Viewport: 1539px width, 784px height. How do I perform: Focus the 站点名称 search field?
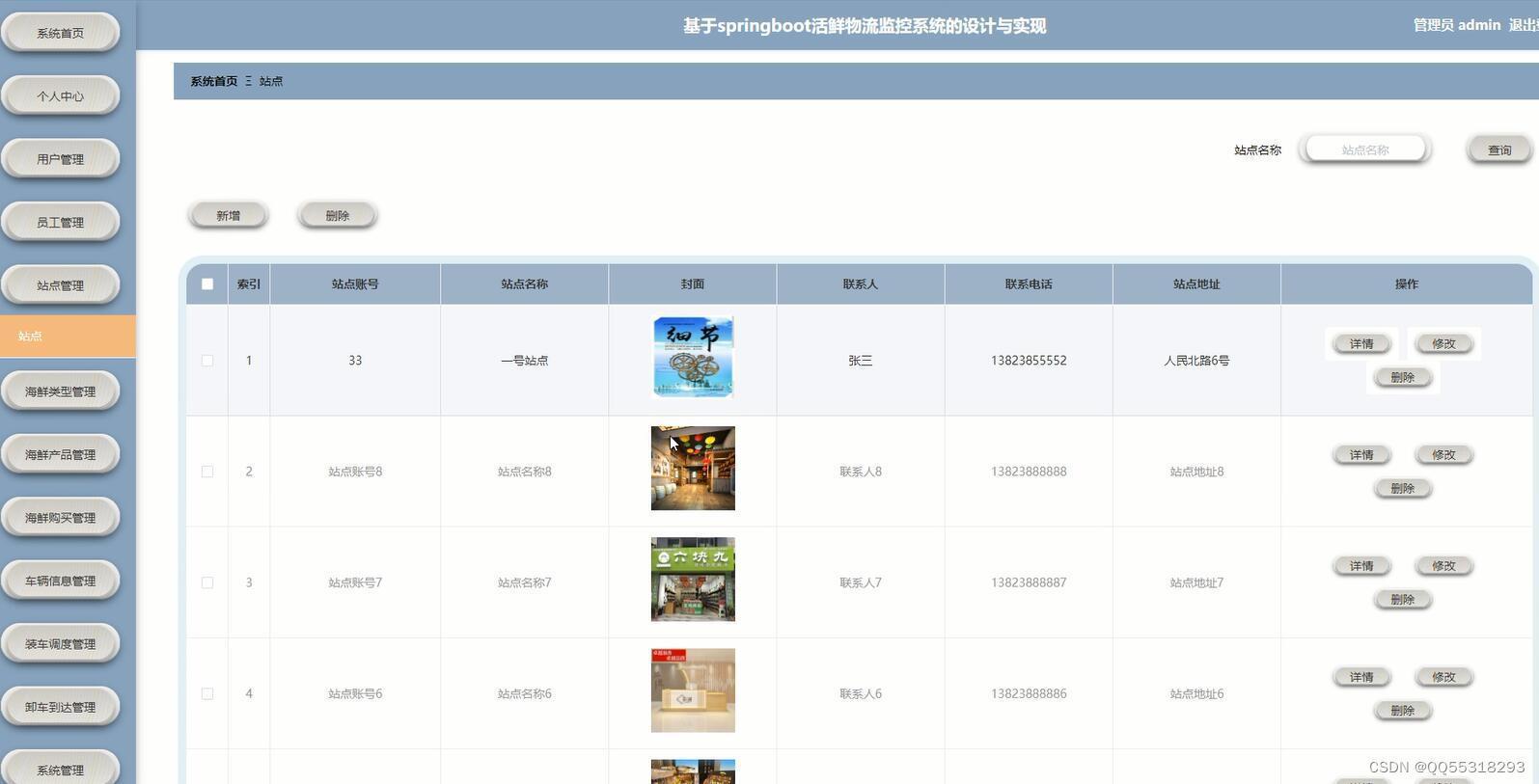tap(1365, 149)
